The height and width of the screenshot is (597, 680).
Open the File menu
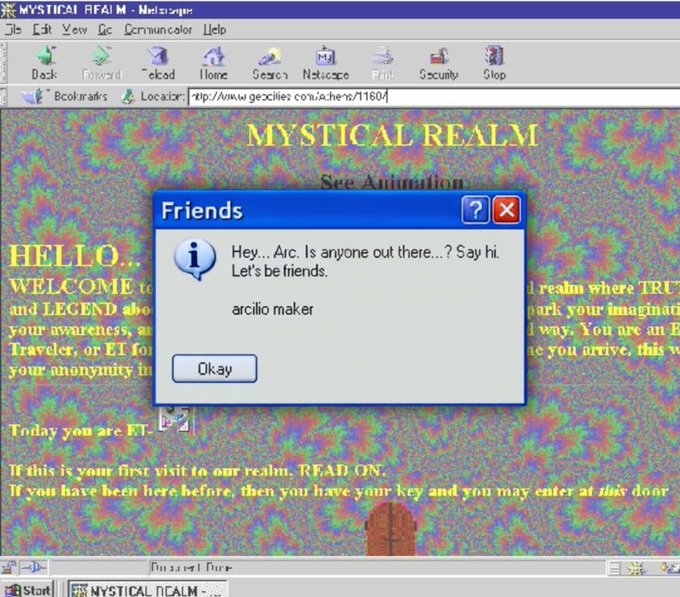click(x=13, y=29)
